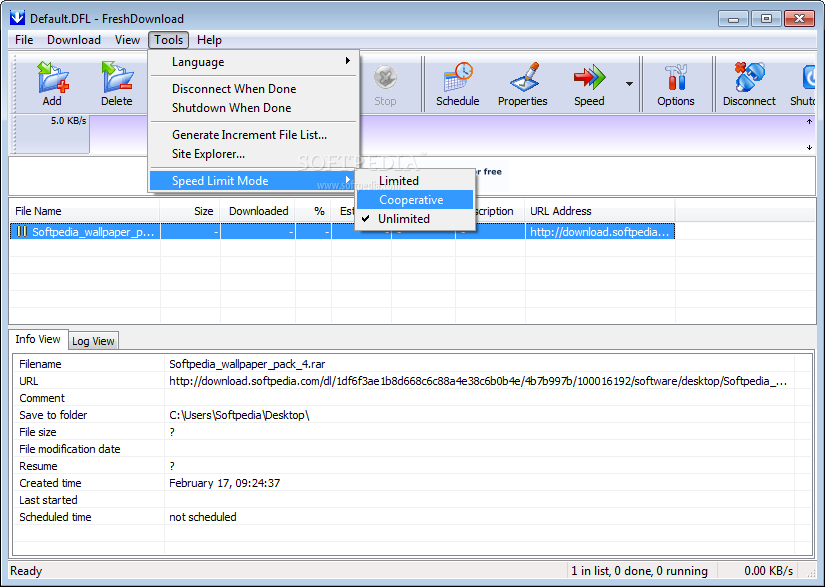
Task: Click the paused status icon of Softpedia_wallpaper row
Action: point(22,231)
